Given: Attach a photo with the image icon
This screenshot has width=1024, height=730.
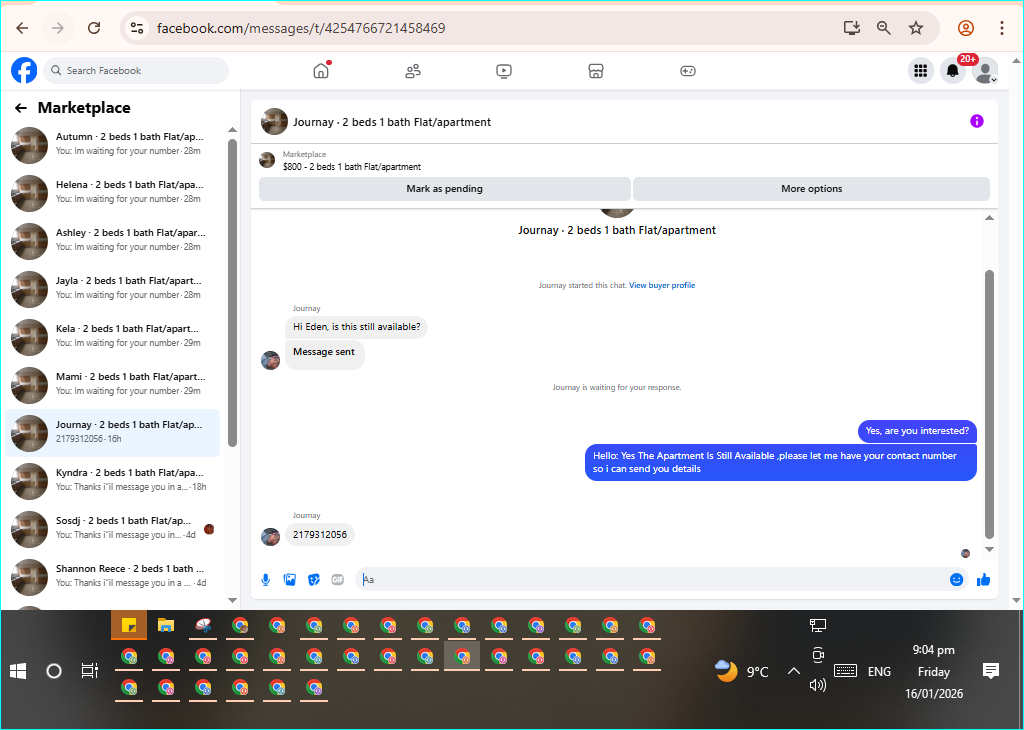Looking at the screenshot, I should (x=290, y=579).
